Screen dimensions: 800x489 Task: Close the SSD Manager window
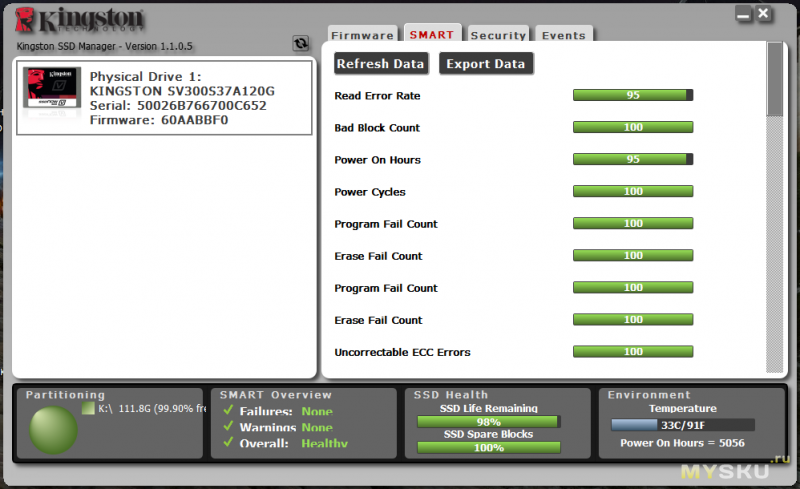[x=763, y=14]
